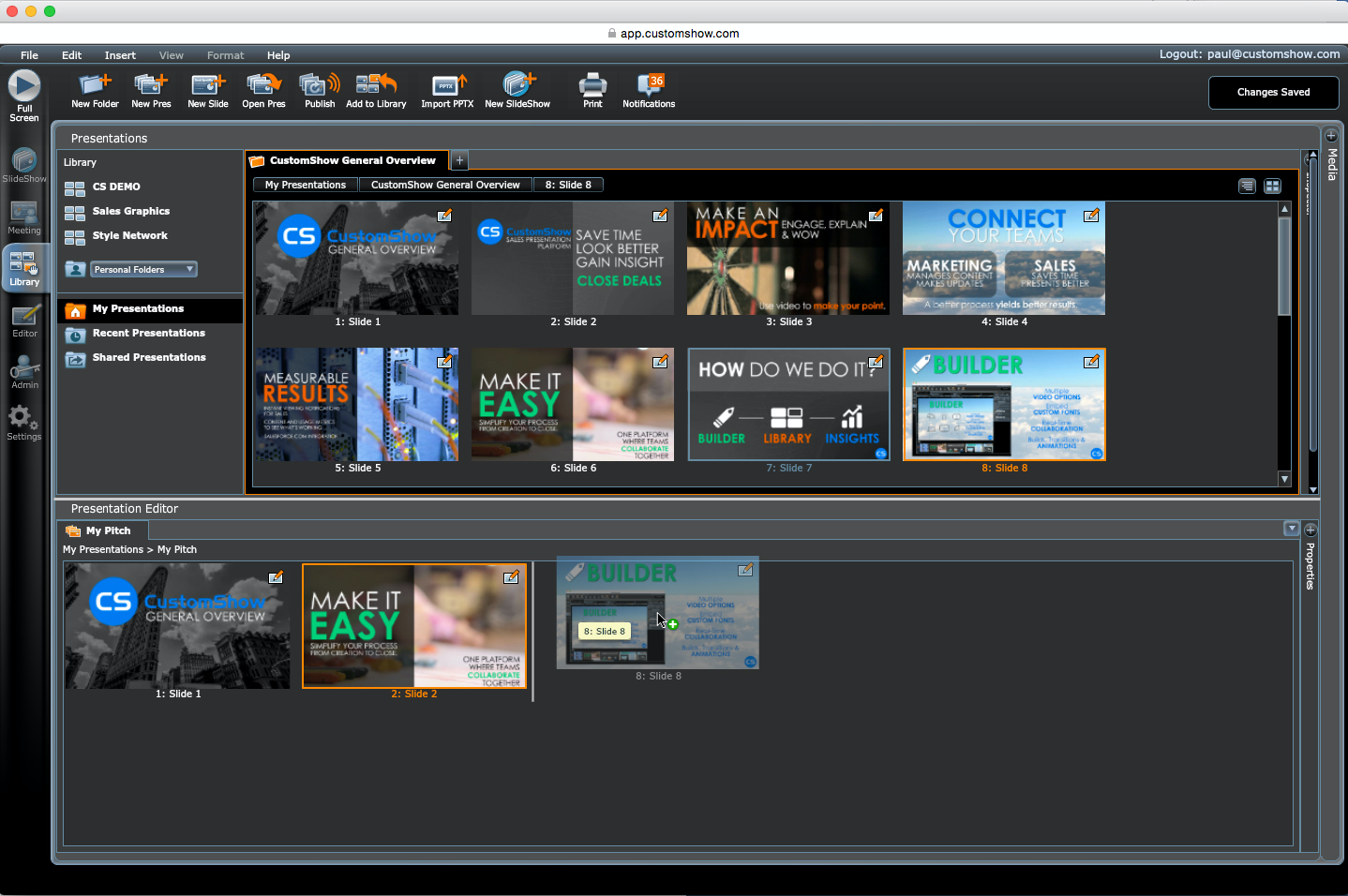
Task: Import a PPTX file
Action: click(447, 91)
